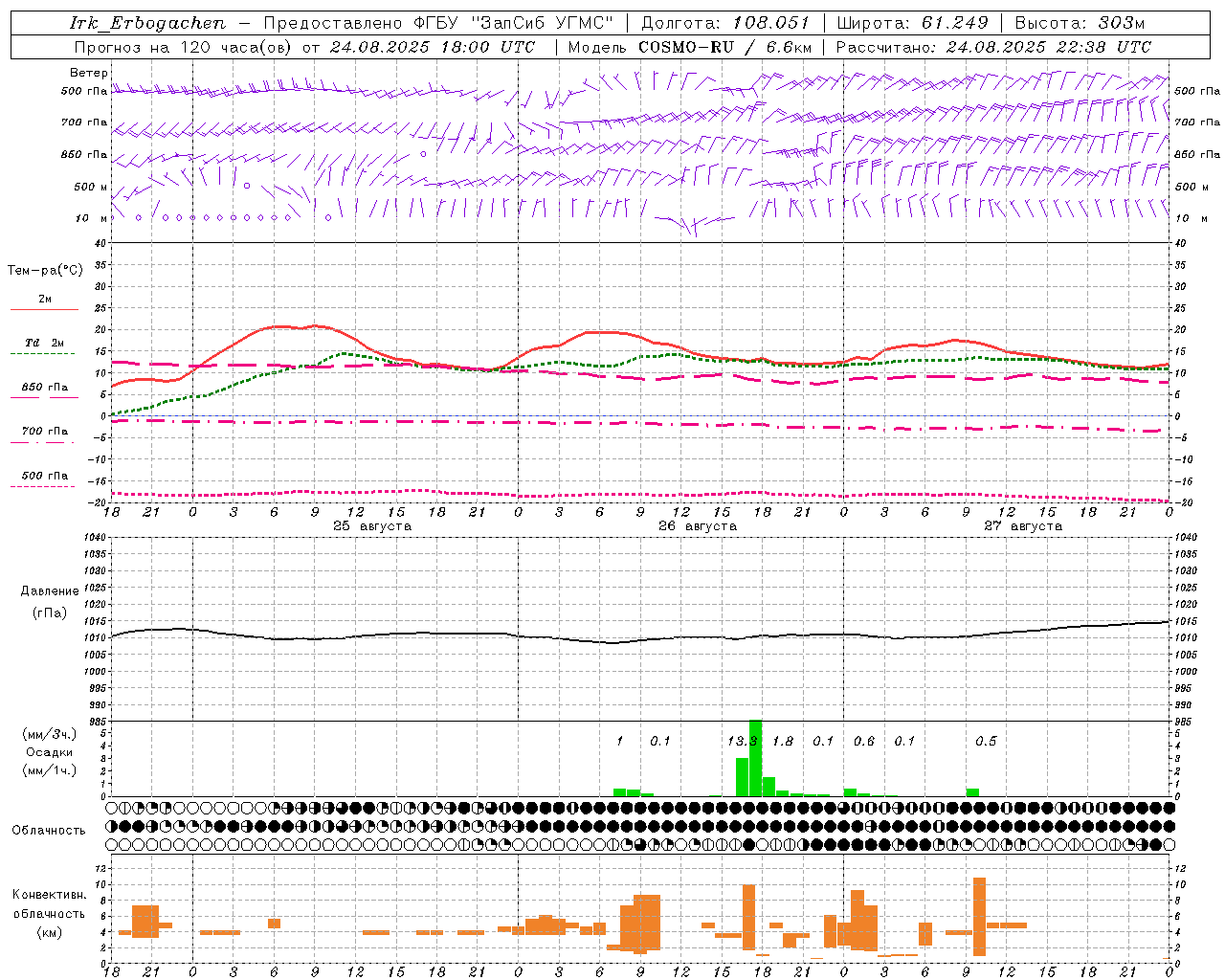Click the 500 гПа dotted legend entry below 700 гПа
Viewport: 1225px width, 980px height.
click(44, 476)
